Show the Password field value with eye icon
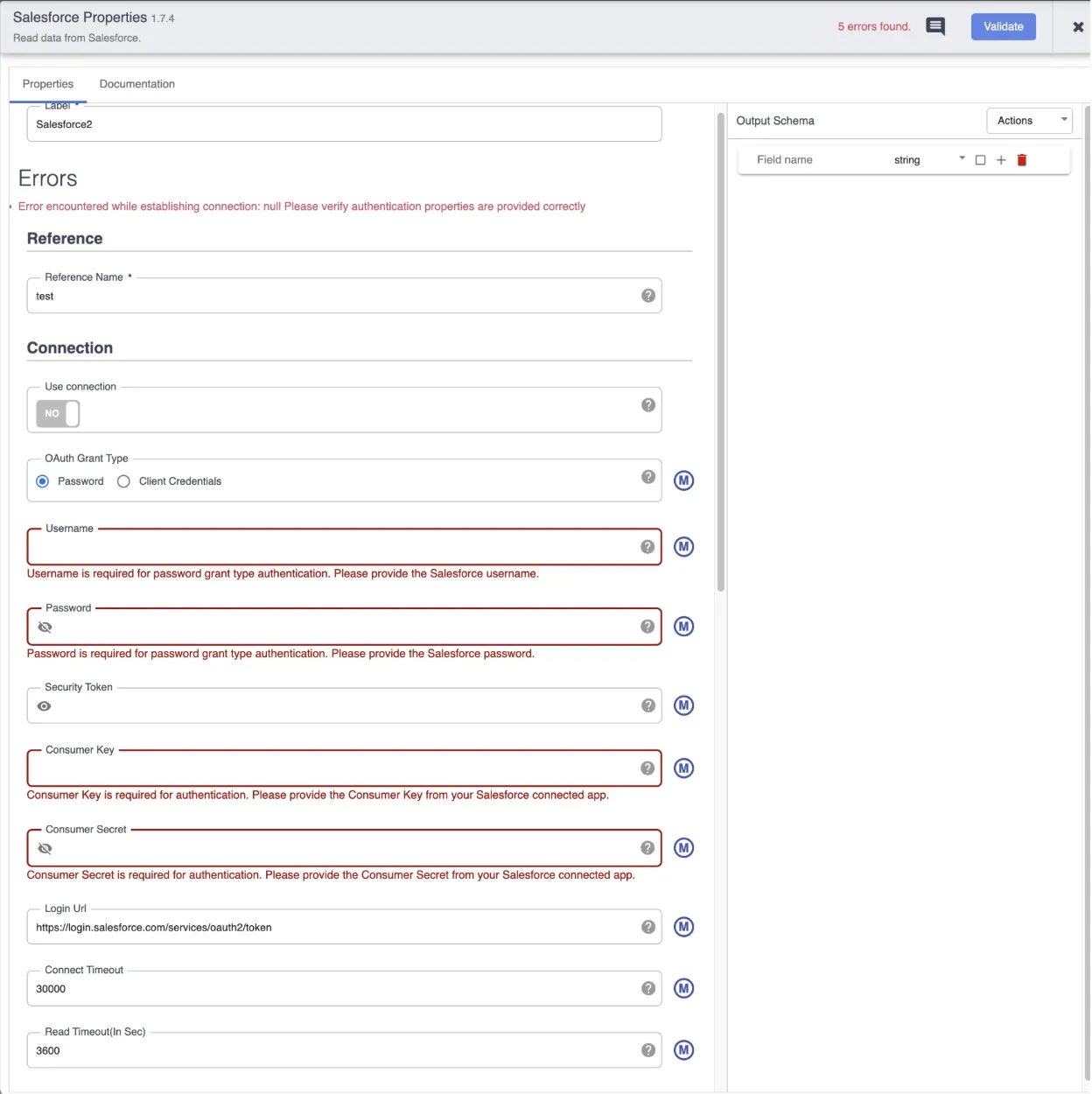This screenshot has height=1094, width=1092. tap(45, 628)
